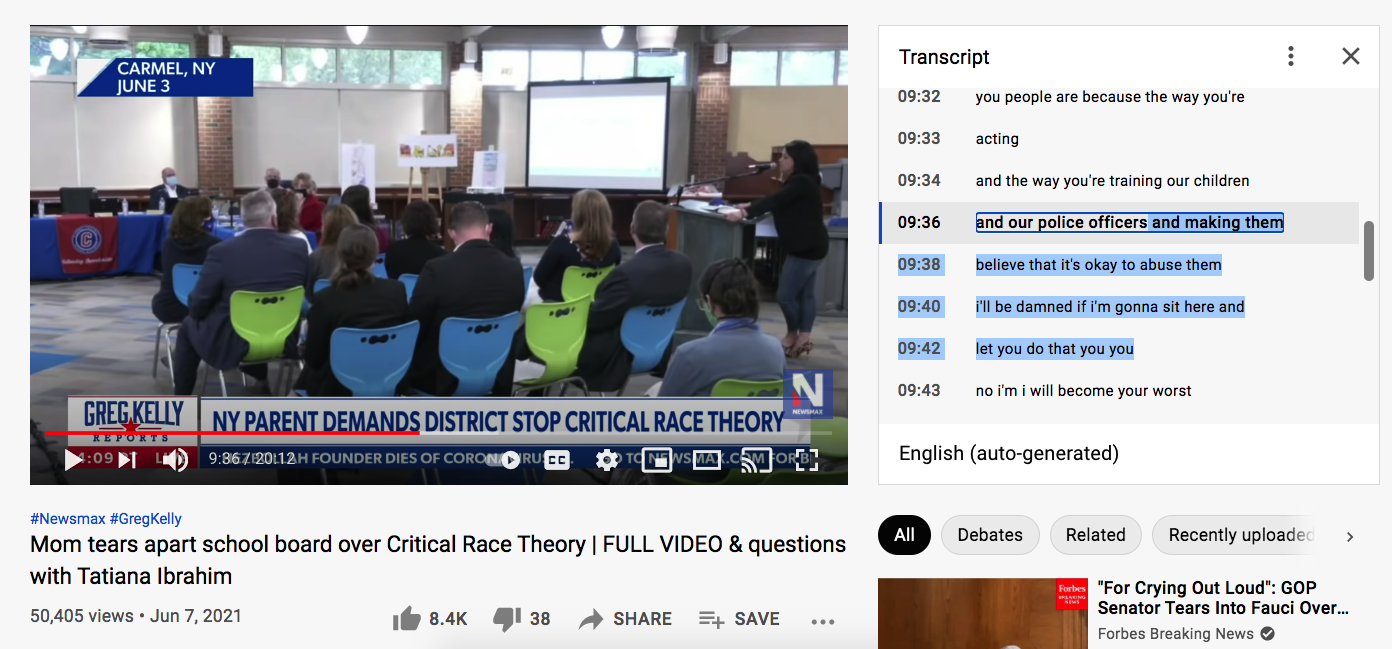Image resolution: width=1392 pixels, height=649 pixels.
Task: Show more filter chips with right arrow
Action: [x=1350, y=536]
